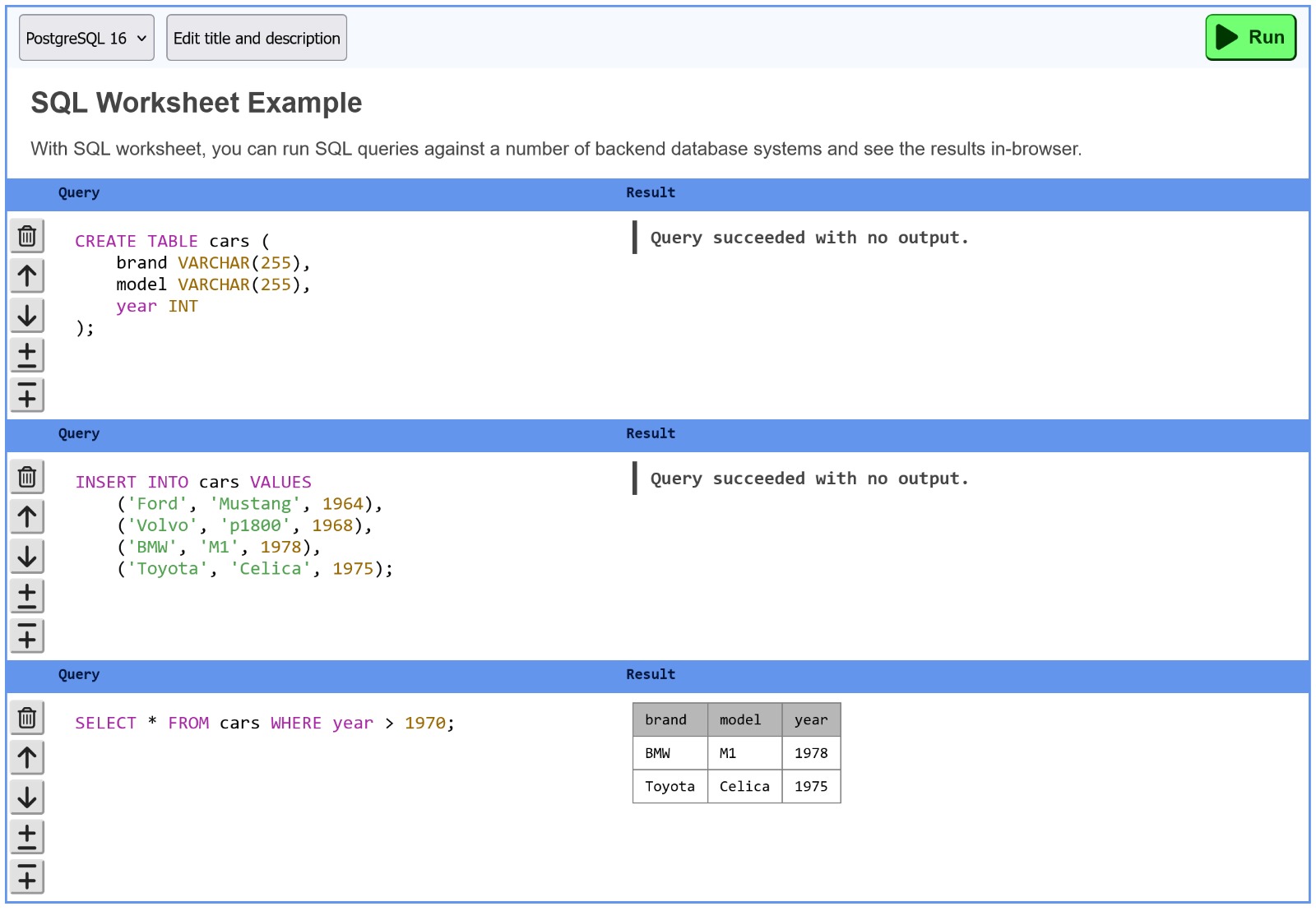Add a new query above the CREATE TABLE block
Image resolution: width=1316 pixels, height=911 pixels.
point(27,354)
